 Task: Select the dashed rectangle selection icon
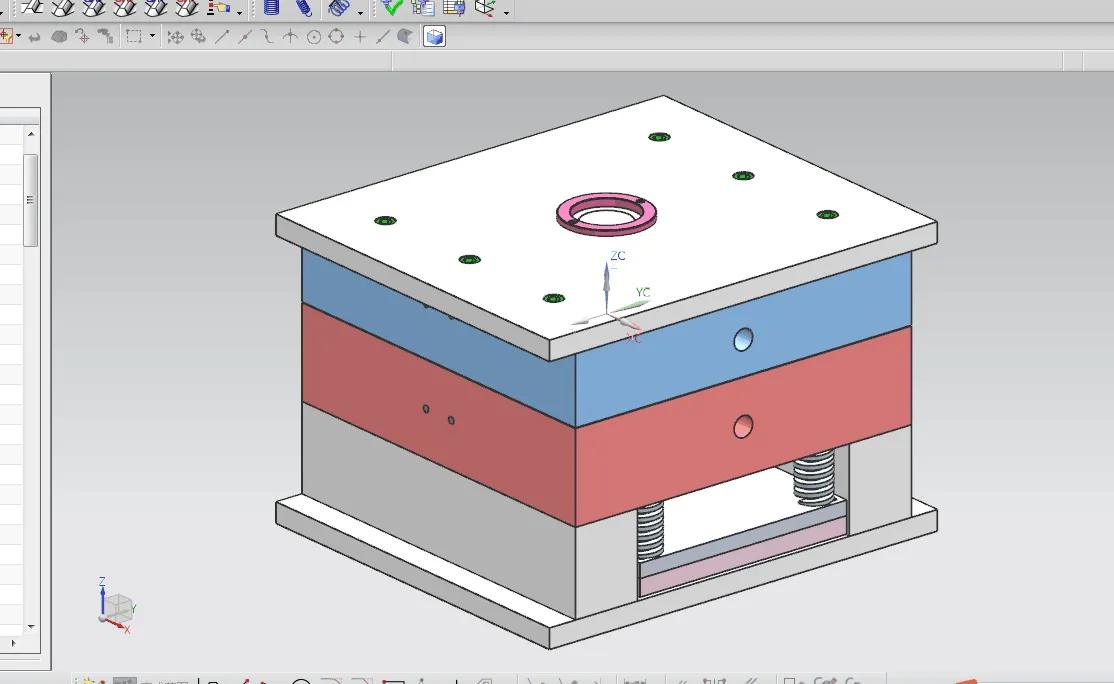(134, 36)
